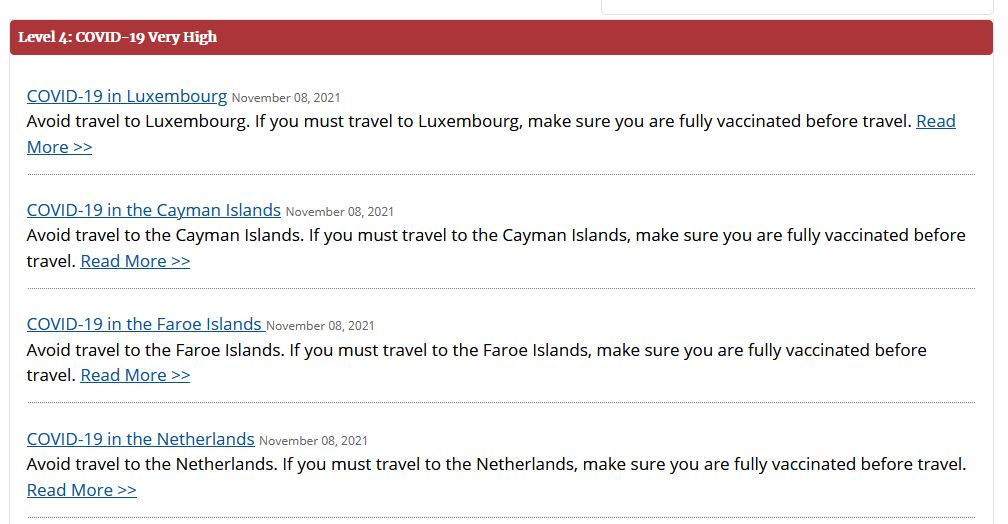
Task: Click the divider line below the Faroe Islands entry
Action: point(500,402)
